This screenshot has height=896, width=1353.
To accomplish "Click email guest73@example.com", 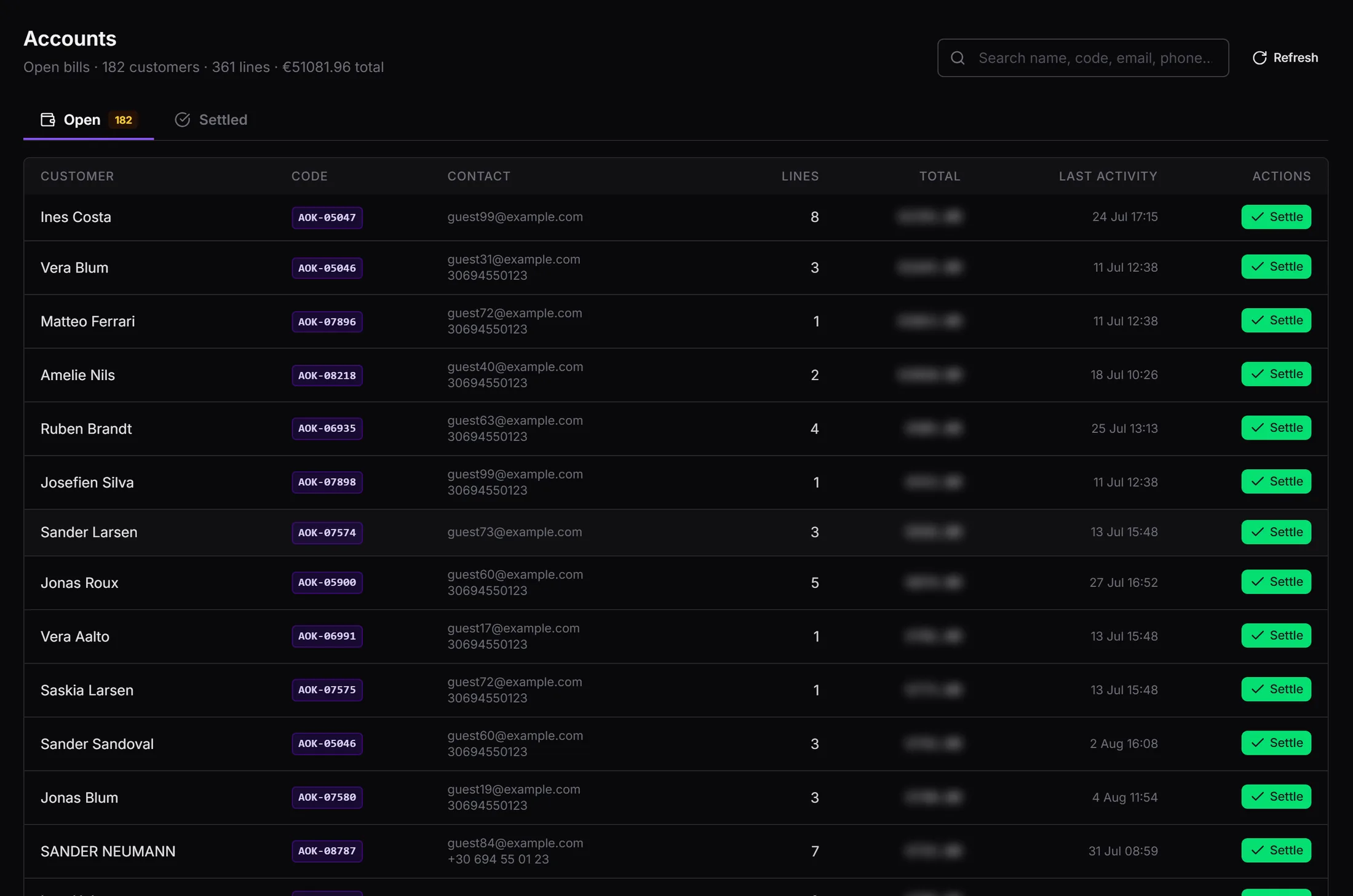I will point(515,532).
